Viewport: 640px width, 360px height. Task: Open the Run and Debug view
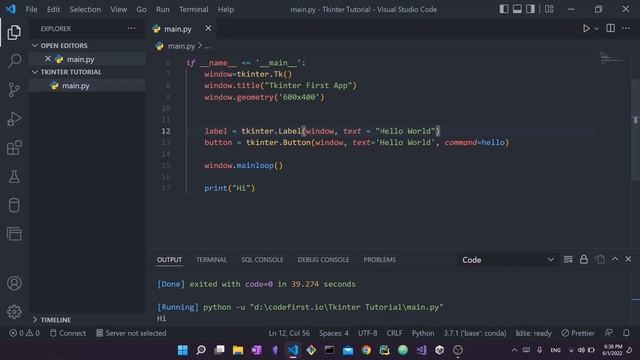coord(14,119)
